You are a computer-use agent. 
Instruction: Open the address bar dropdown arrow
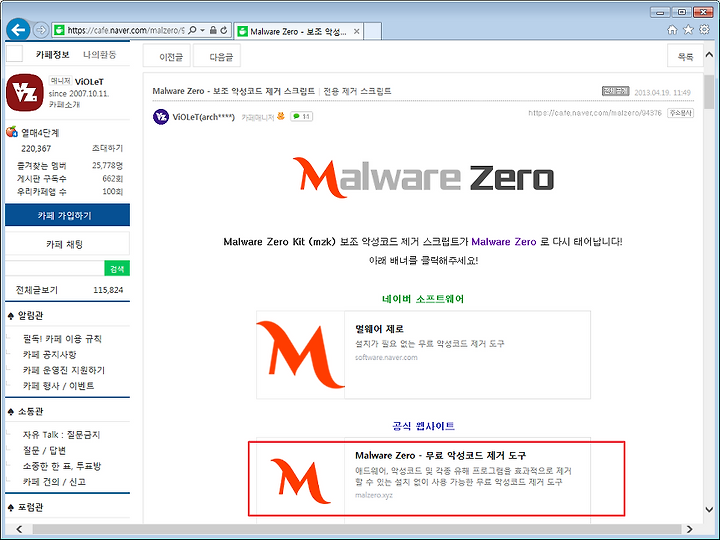tap(202, 30)
